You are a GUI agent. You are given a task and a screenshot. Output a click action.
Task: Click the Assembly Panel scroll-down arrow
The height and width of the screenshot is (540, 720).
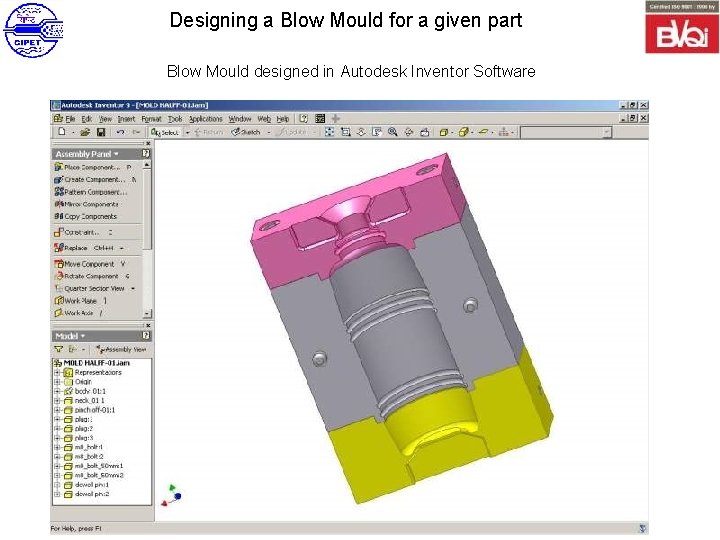click(x=146, y=314)
